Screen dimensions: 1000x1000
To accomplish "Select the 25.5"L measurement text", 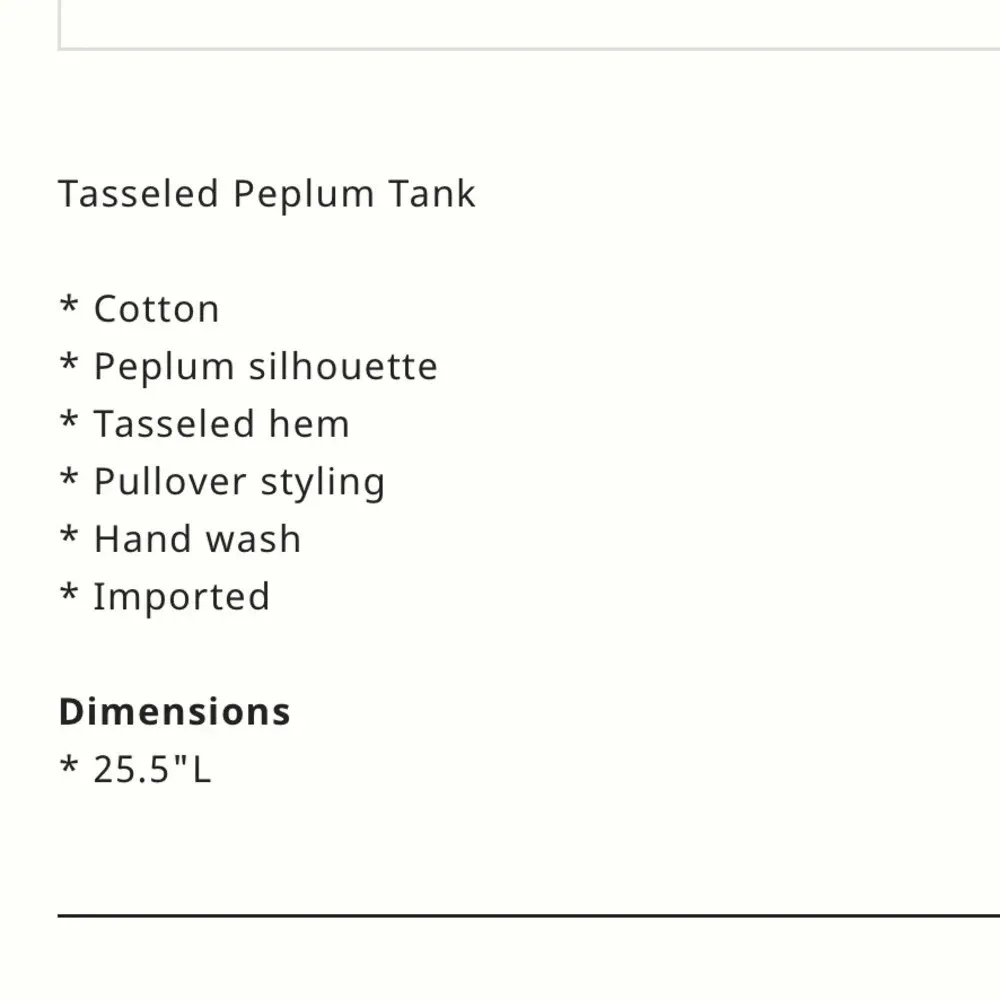I will point(152,770).
